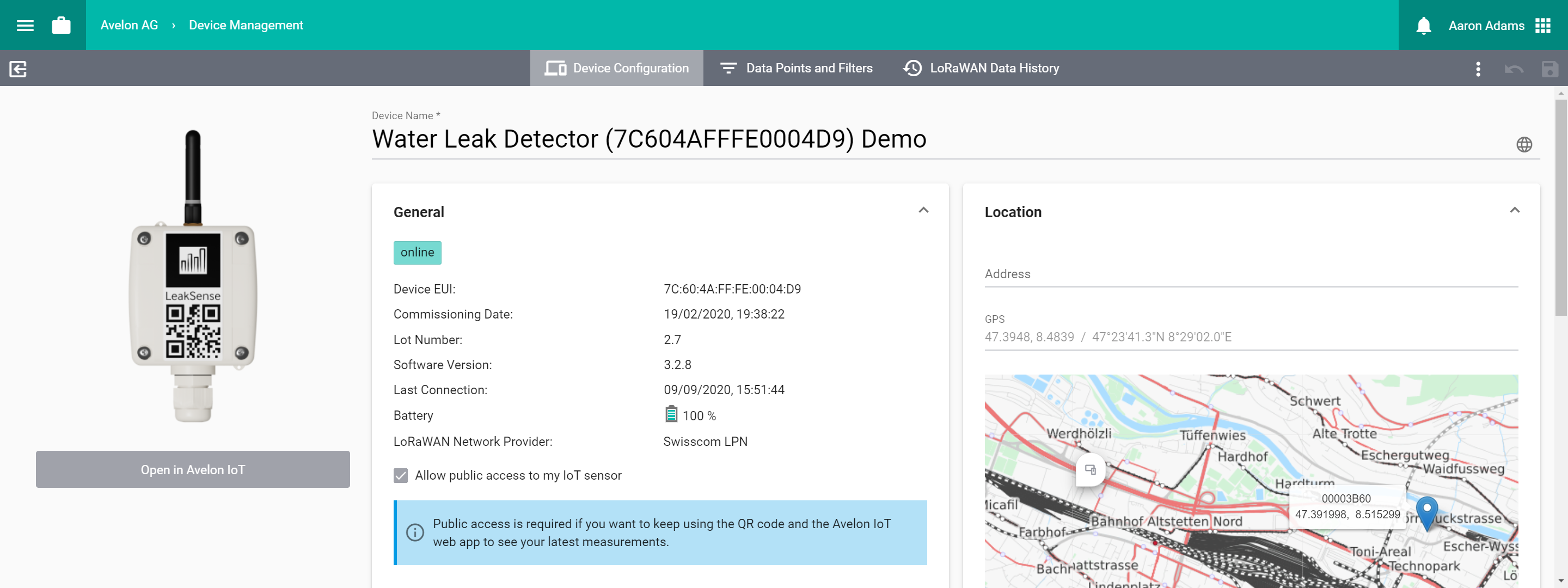Click Open in Avelon IoT button
The image size is (1568, 588).
(x=193, y=469)
